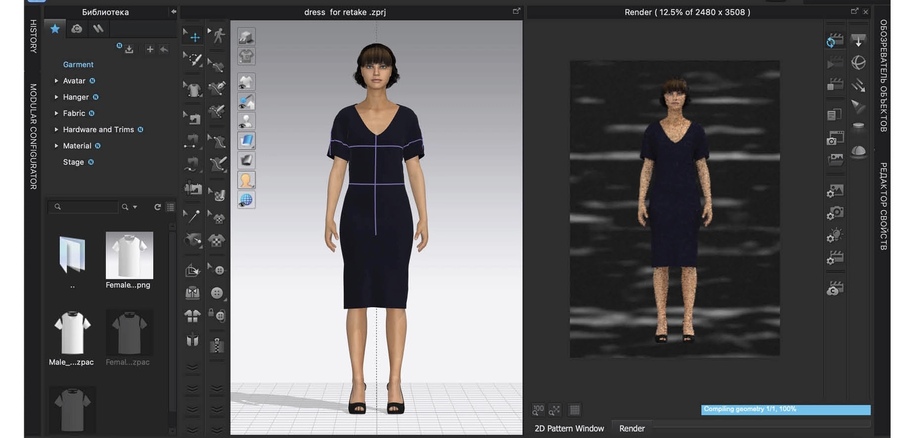Select the Select/Move tool with blue cross arrows
900x438 pixels.
(193, 36)
